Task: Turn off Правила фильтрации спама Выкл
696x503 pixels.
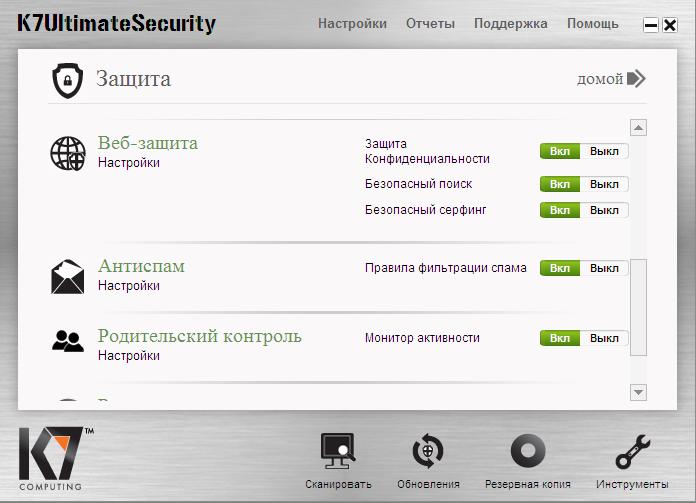Action: coord(604,268)
